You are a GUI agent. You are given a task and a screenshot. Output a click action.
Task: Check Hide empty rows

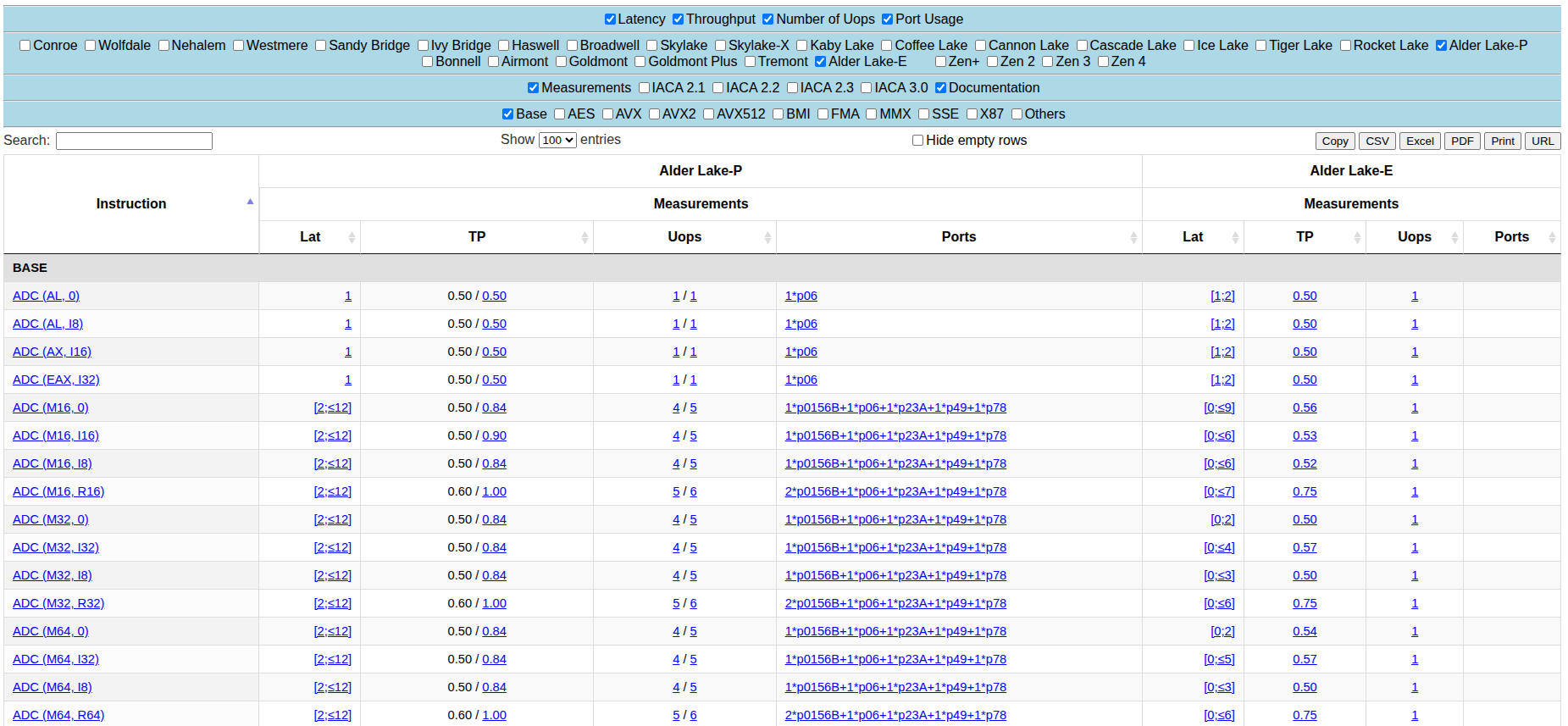tap(918, 141)
